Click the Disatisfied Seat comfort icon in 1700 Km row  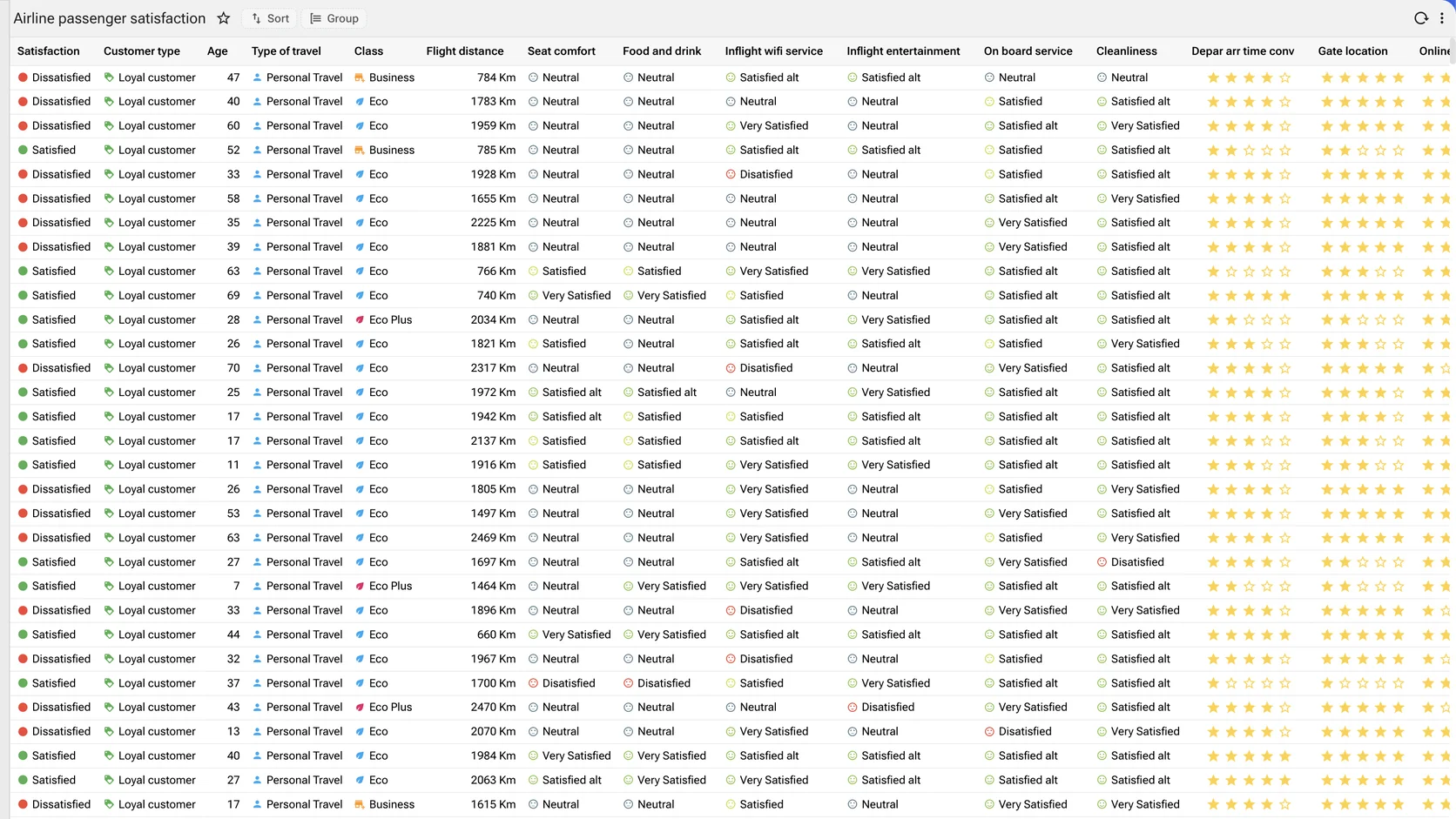(x=533, y=683)
